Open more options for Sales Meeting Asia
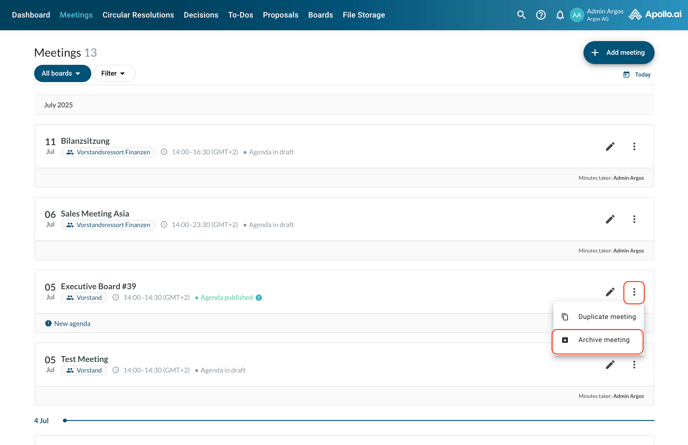The height and width of the screenshot is (445, 688). pyautogui.click(x=634, y=219)
